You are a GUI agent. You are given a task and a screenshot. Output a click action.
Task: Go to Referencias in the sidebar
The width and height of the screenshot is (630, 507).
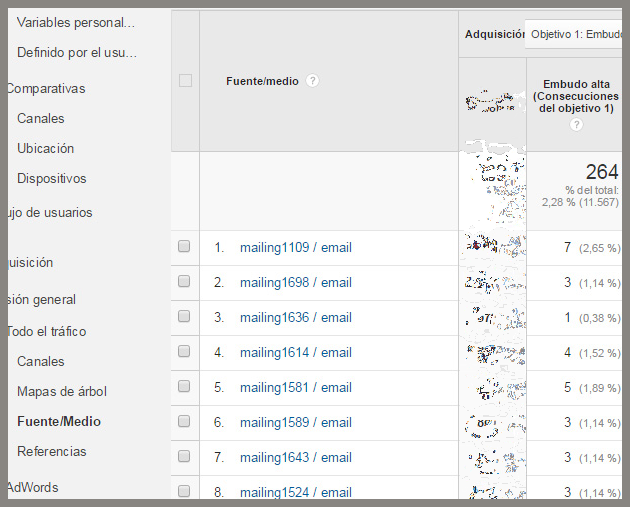click(52, 451)
